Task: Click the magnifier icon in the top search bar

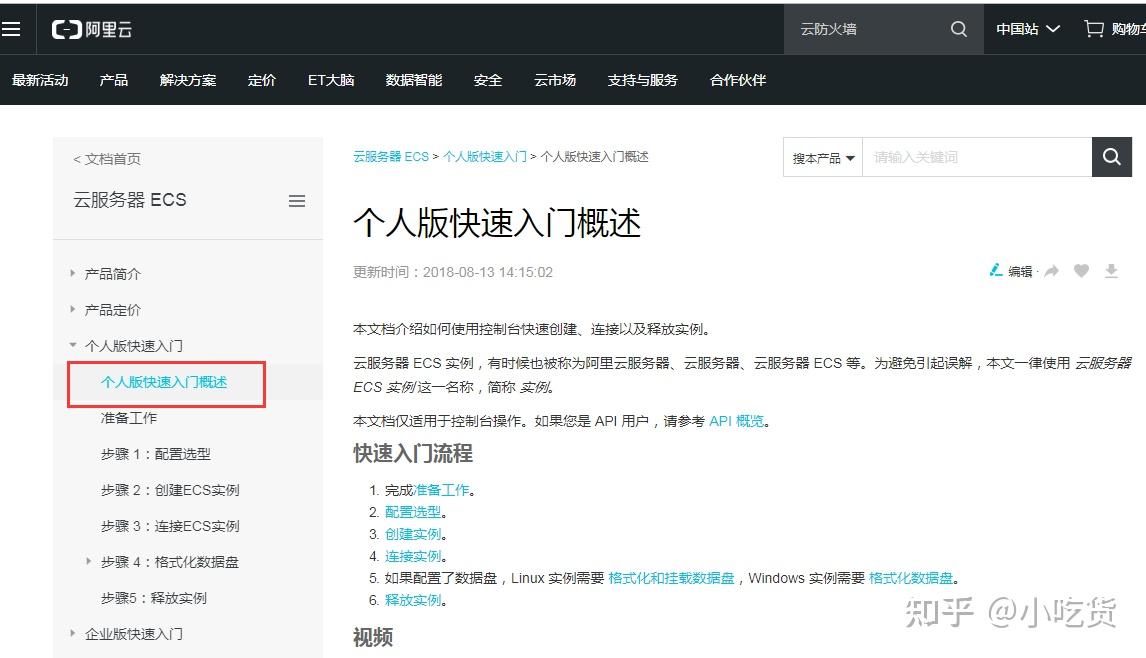Action: click(x=958, y=29)
